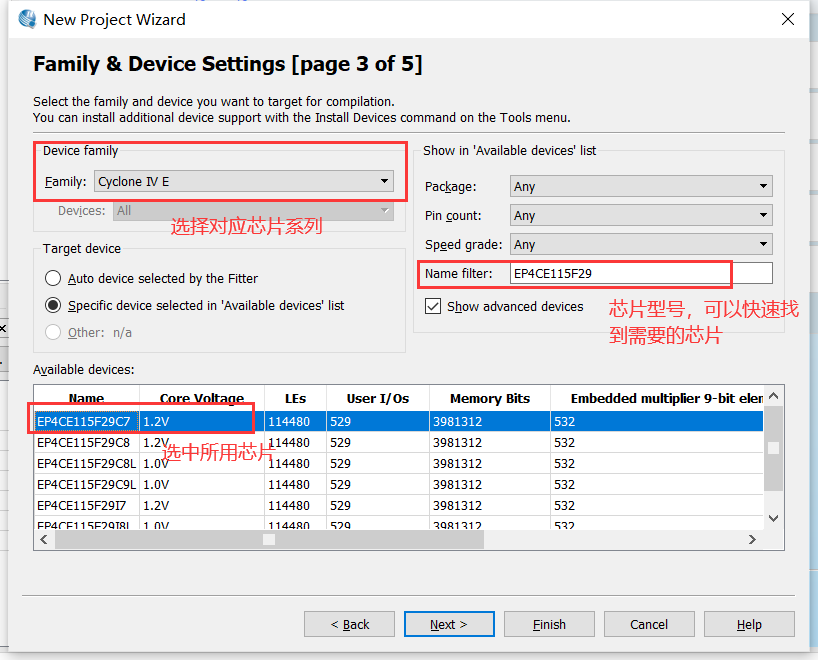Click the vertical scrollbar thumb of device list

[774, 448]
